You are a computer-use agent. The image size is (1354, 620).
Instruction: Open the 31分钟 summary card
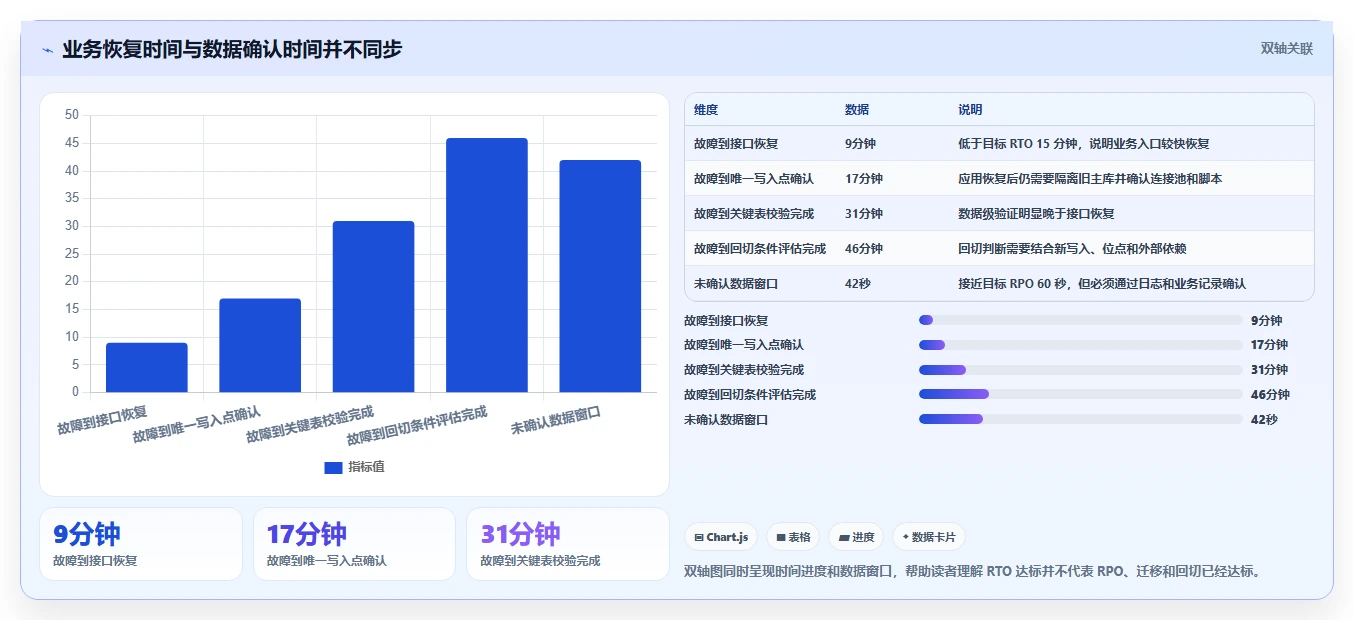[x=568, y=544]
